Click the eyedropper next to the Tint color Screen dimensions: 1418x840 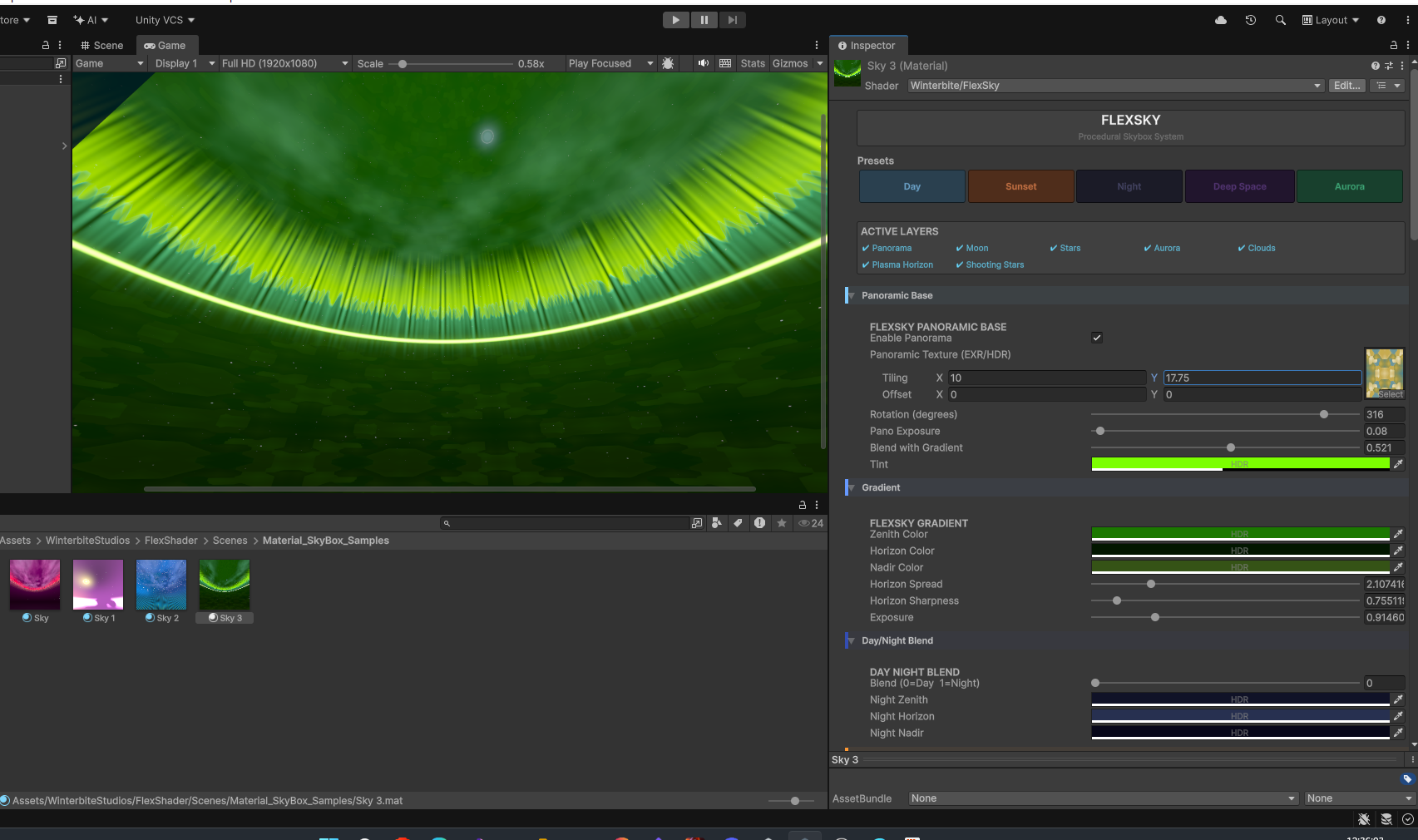pos(1398,464)
